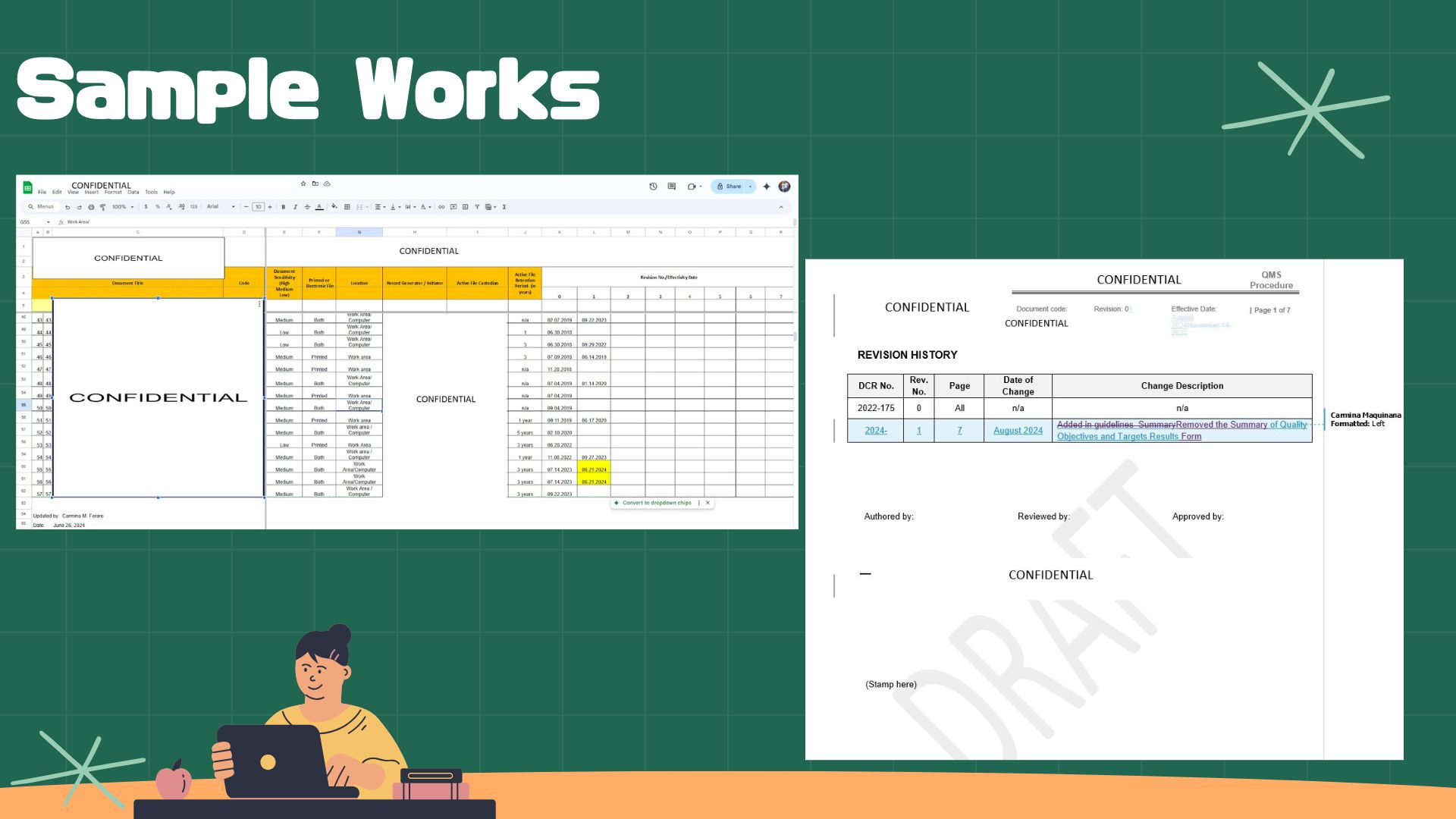Screen dimensions: 1456x819
Task: Star the CONFIDENTIAL spreadsheet
Action: pyautogui.click(x=303, y=184)
